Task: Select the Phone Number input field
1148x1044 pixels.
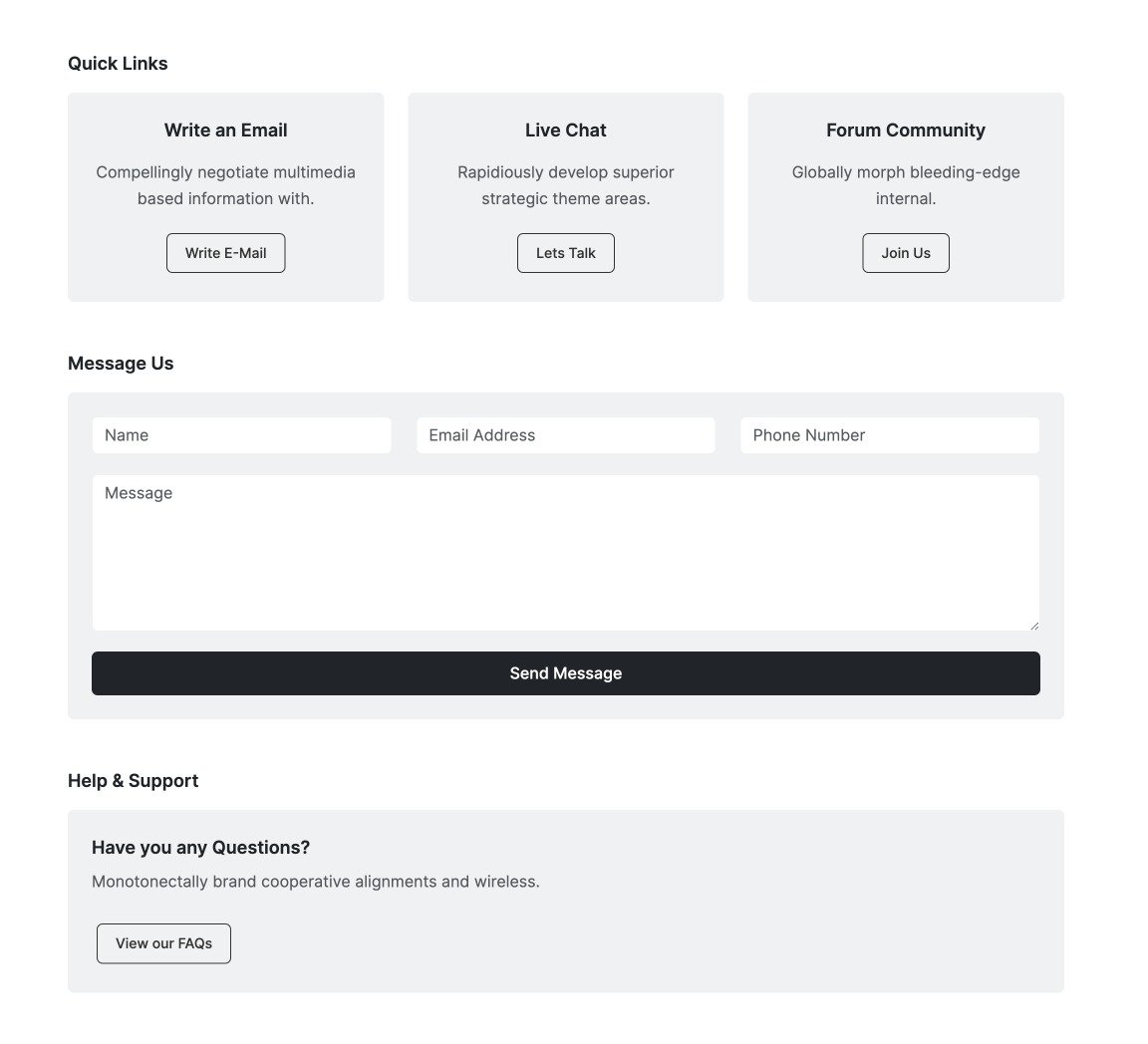Action: [x=889, y=435]
